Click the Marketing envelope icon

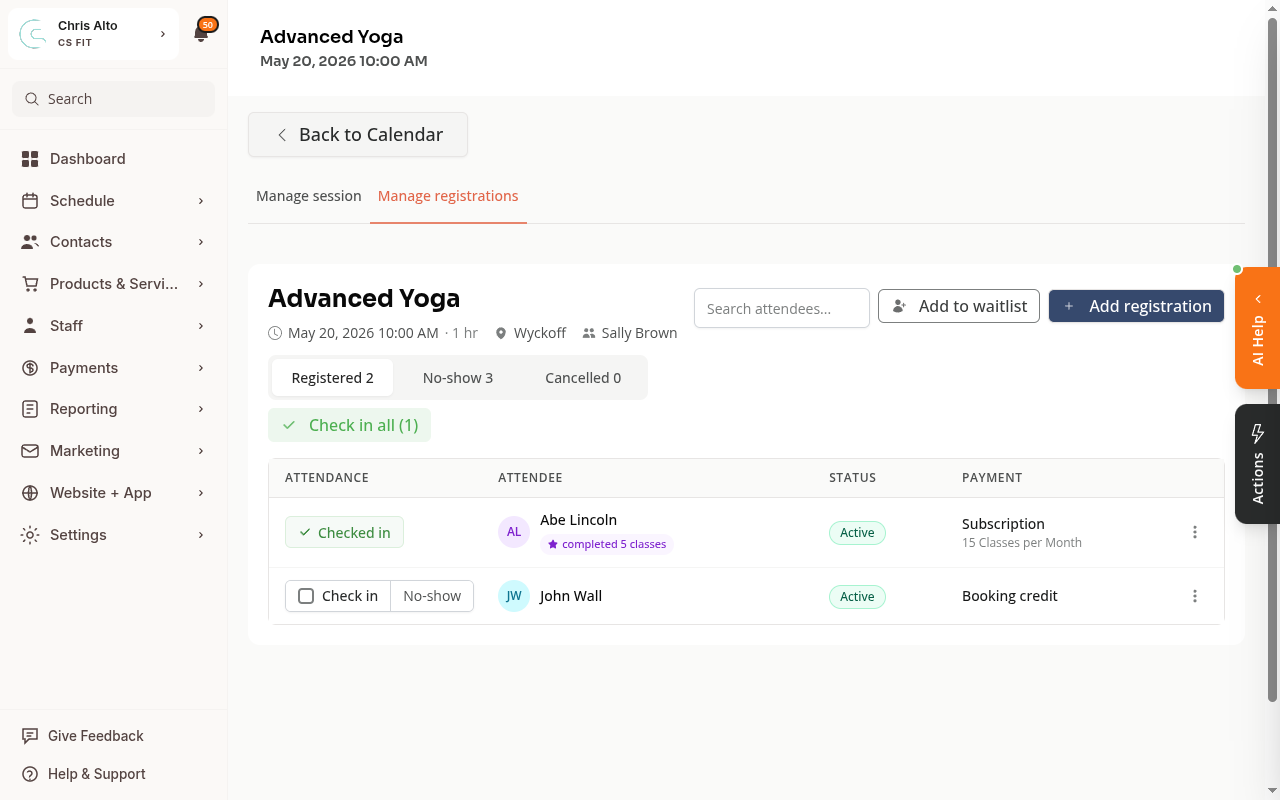(30, 451)
